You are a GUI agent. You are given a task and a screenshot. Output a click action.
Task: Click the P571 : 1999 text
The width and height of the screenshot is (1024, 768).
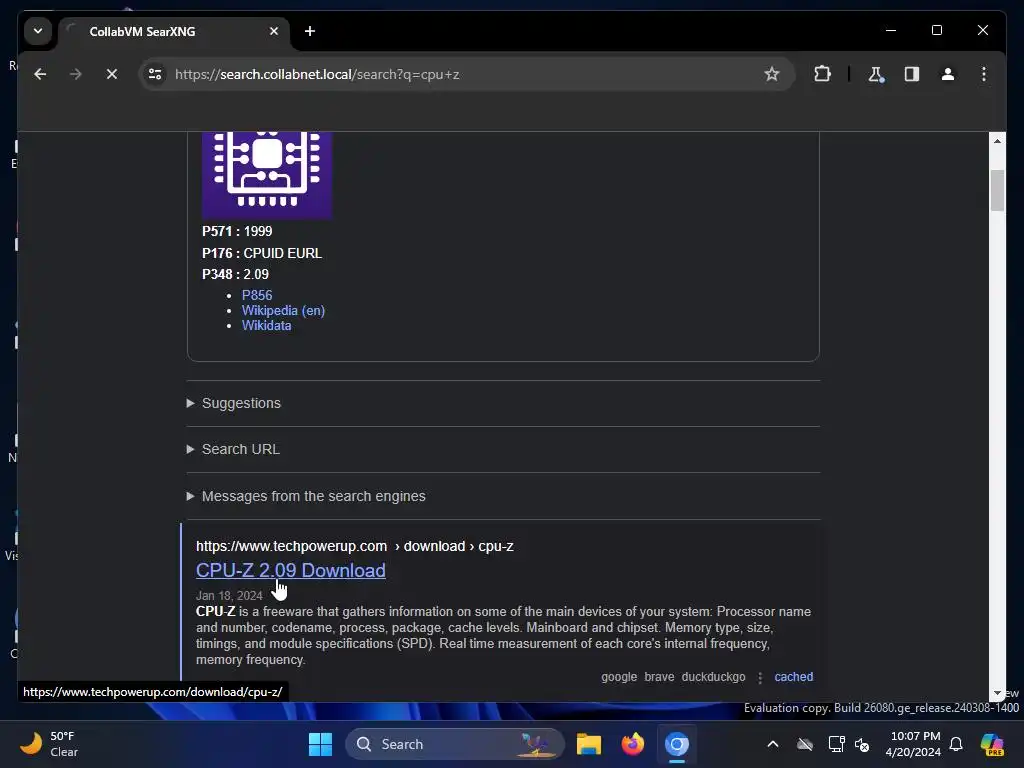(x=237, y=231)
